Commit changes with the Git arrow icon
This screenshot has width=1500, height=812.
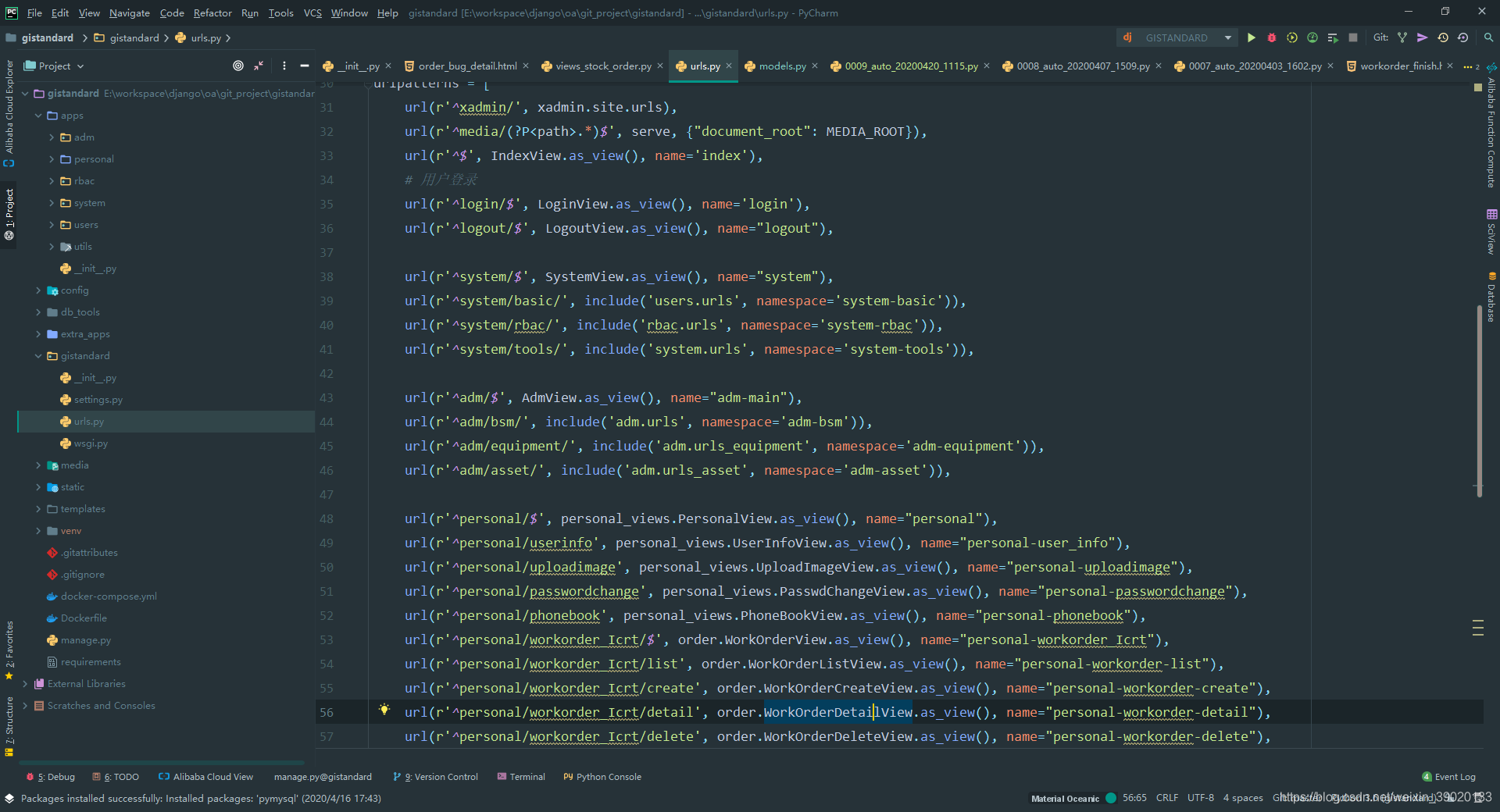tap(1423, 37)
